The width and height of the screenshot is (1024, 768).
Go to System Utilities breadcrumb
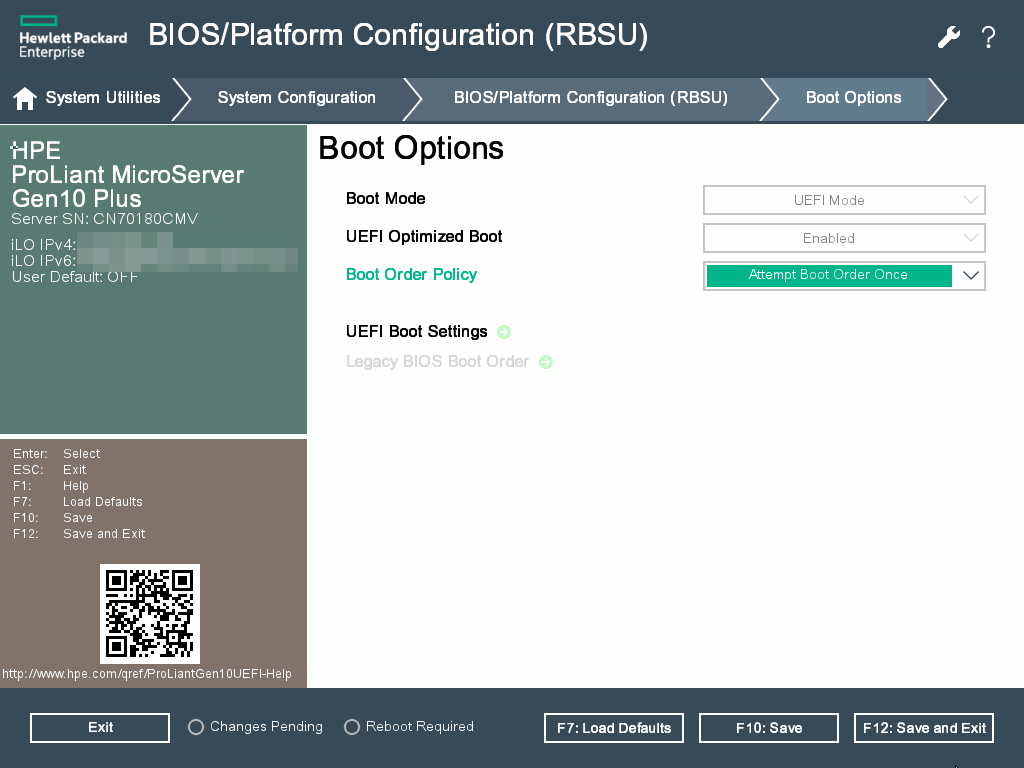103,98
